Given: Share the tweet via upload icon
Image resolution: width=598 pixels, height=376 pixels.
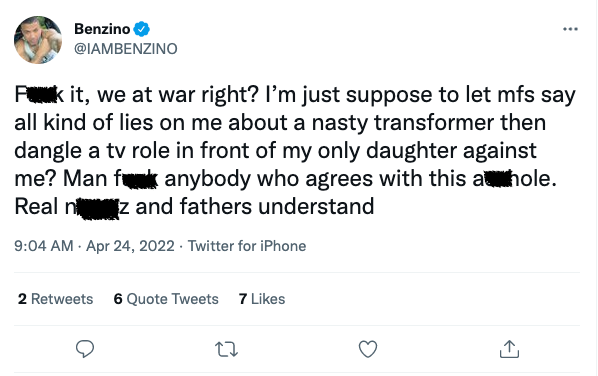Looking at the screenshot, I should 509,349.
